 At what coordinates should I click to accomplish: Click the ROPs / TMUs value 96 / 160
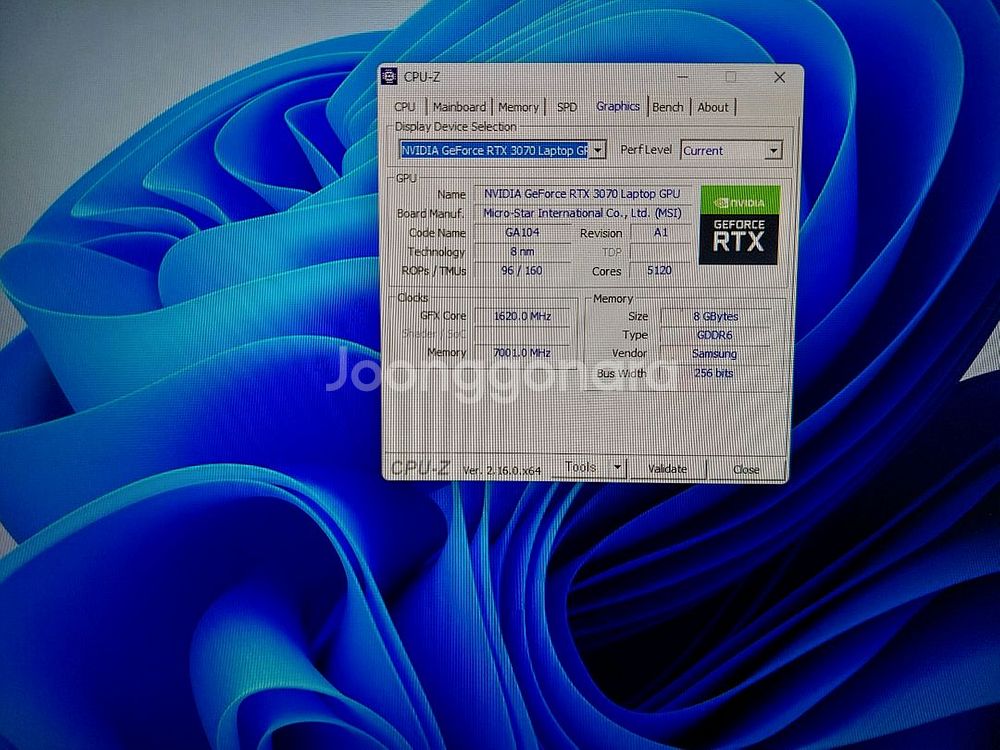pos(522,270)
